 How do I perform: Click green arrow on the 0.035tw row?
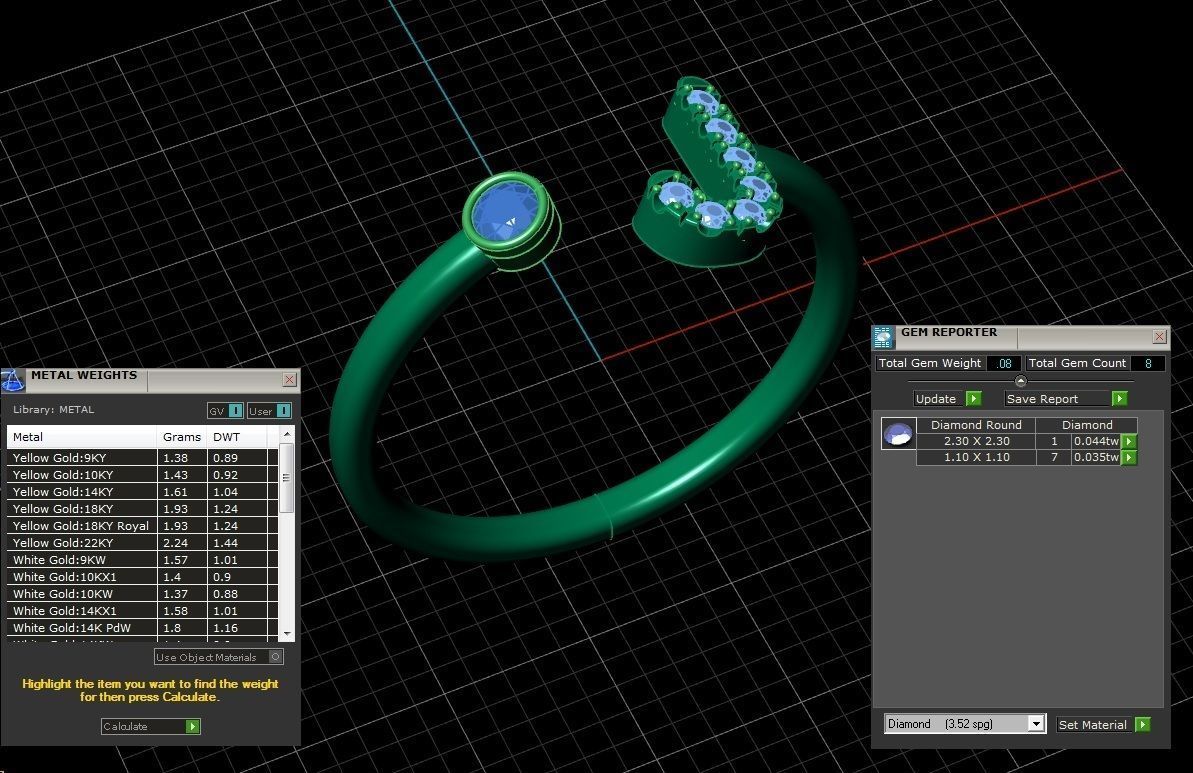(x=1129, y=457)
